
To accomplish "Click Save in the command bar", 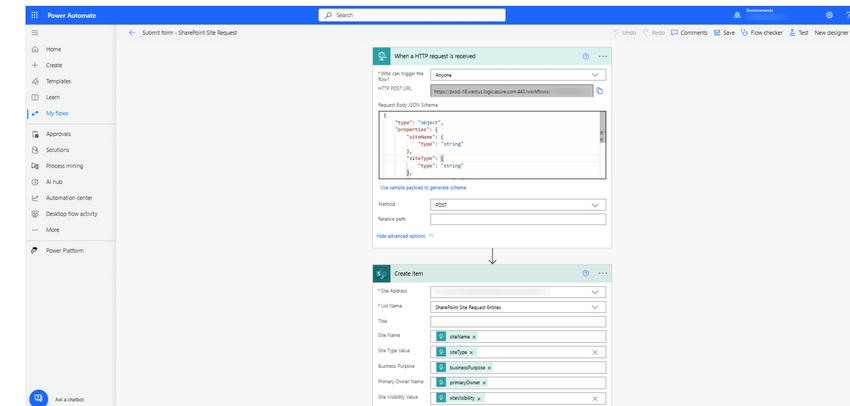I will point(724,33).
